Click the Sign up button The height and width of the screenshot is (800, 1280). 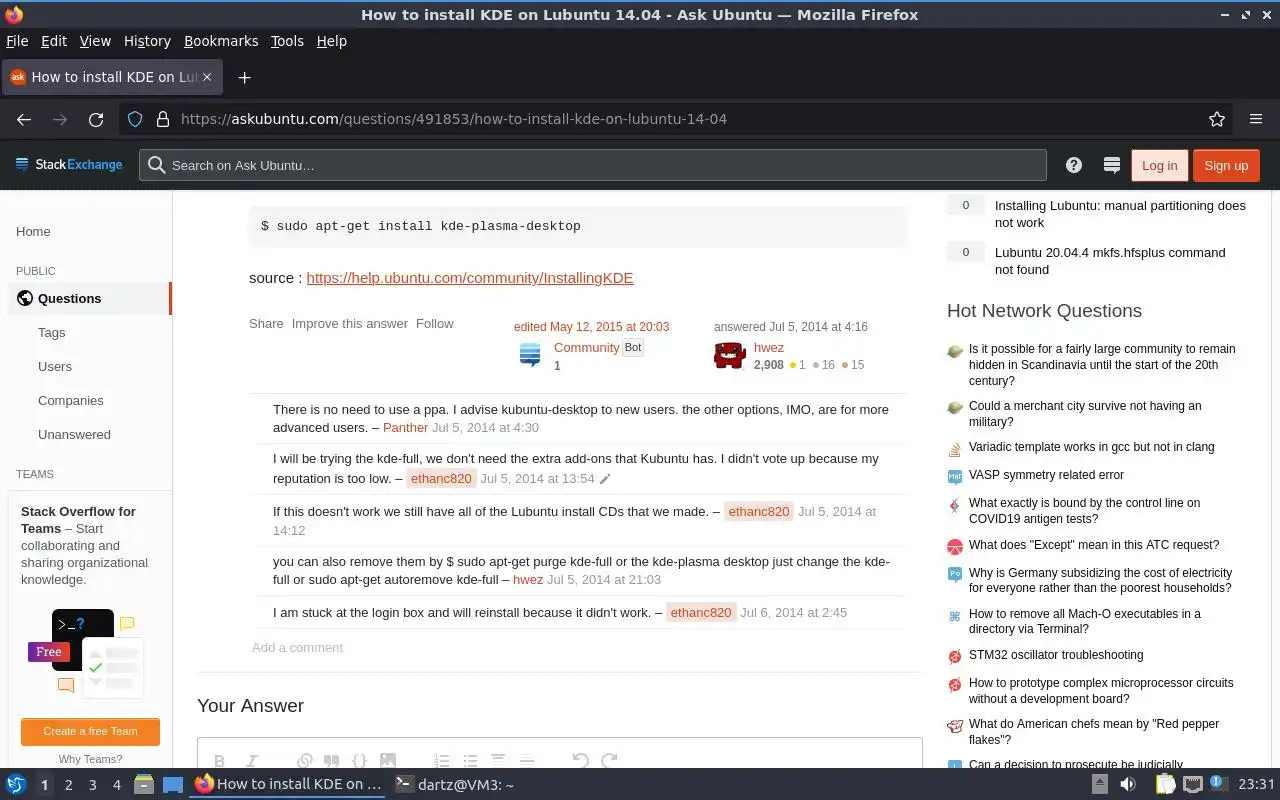(x=1226, y=165)
